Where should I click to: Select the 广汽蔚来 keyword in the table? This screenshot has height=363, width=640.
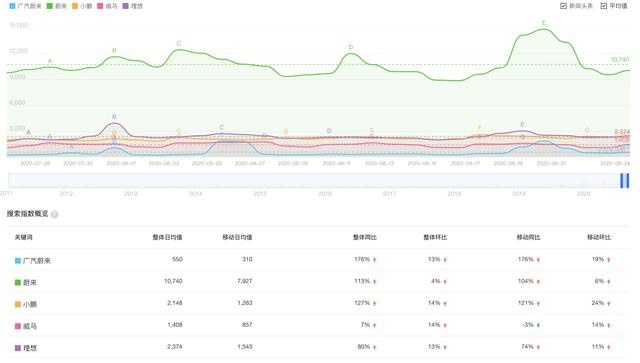[37, 261]
